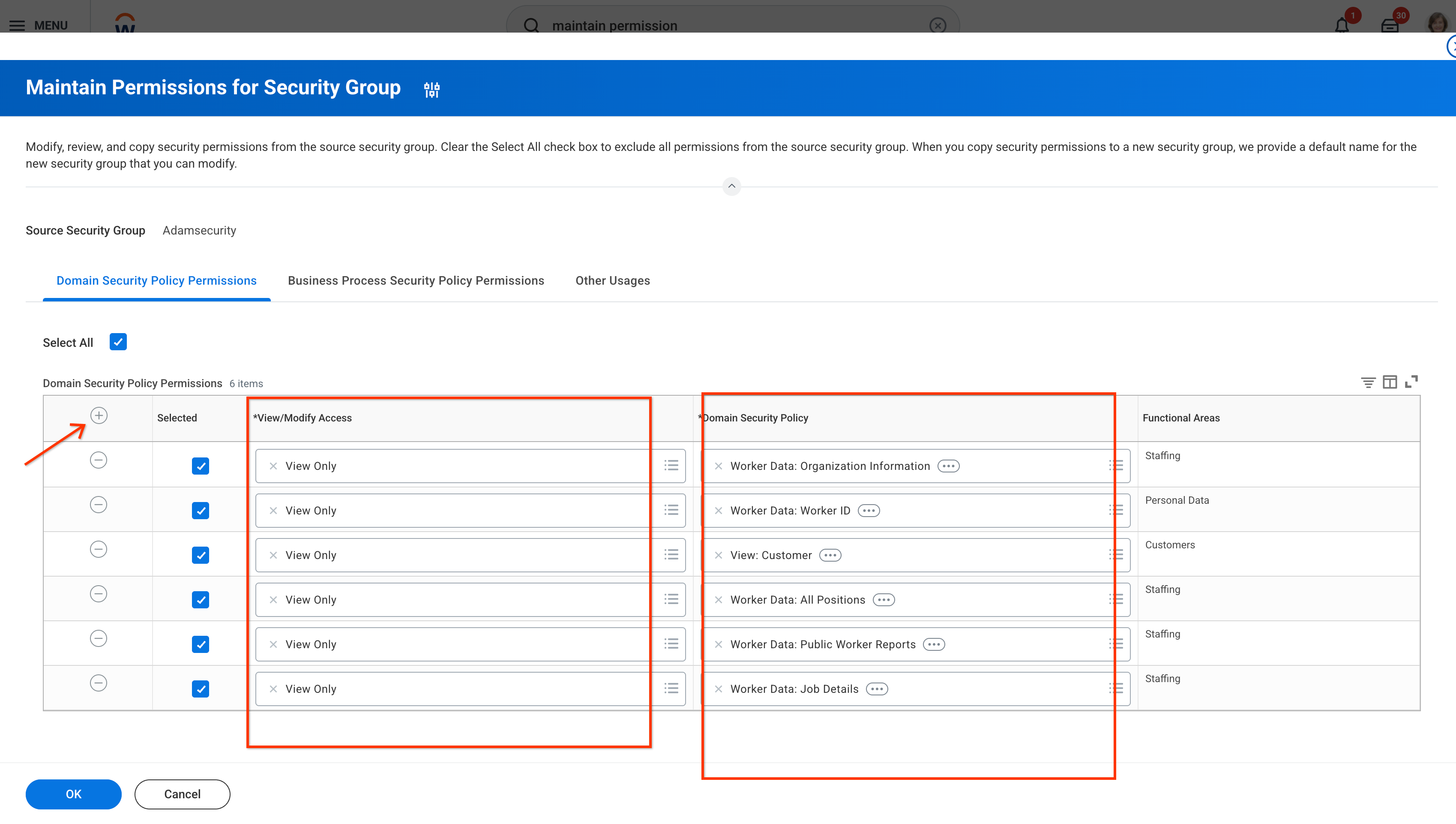Remove the Public Worker Reports row

99,638
